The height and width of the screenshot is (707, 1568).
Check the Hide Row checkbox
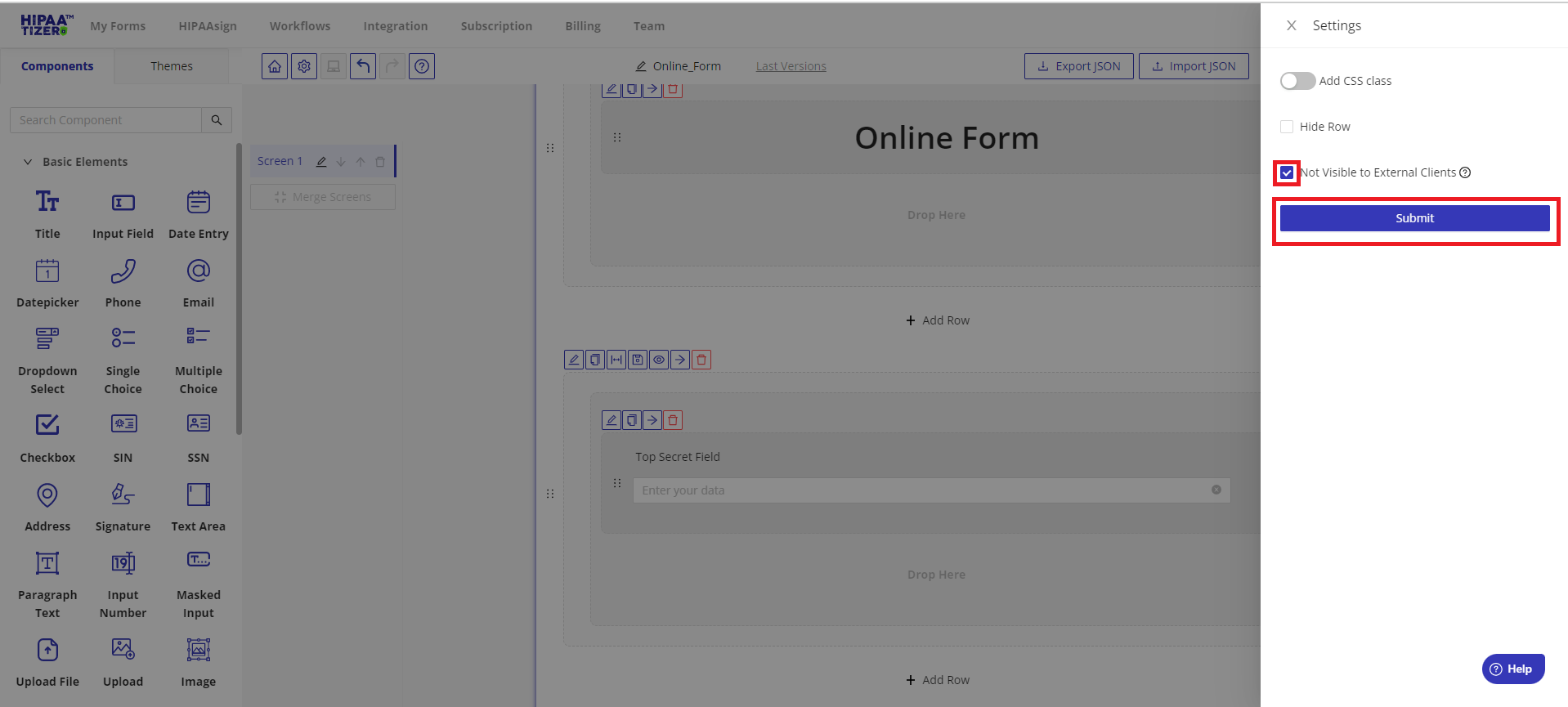click(1287, 127)
